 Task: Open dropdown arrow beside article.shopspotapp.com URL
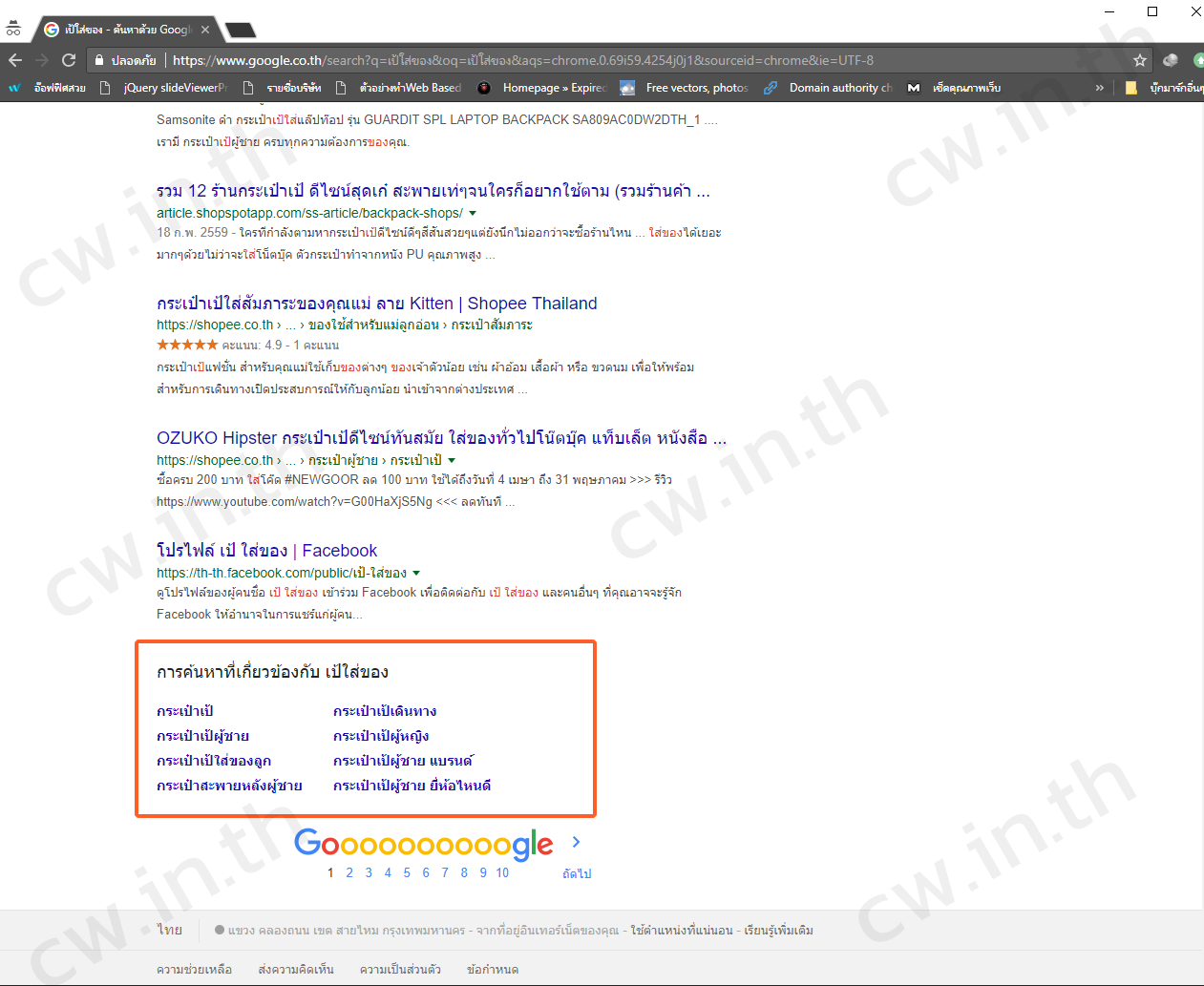(x=473, y=214)
